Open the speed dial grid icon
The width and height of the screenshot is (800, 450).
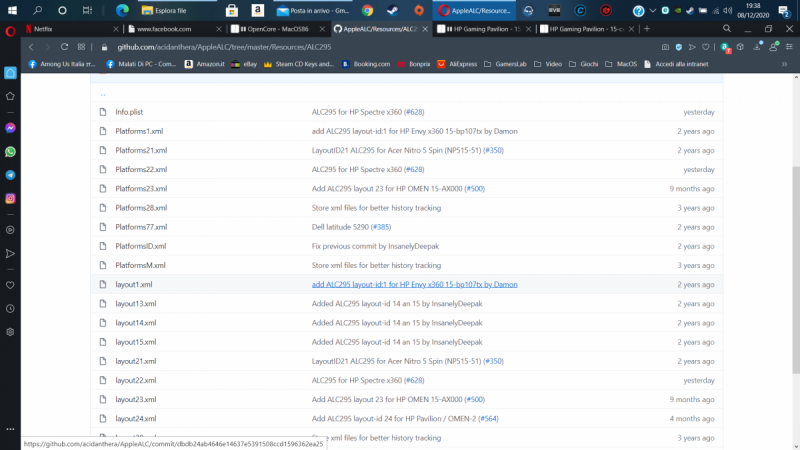pos(81,47)
